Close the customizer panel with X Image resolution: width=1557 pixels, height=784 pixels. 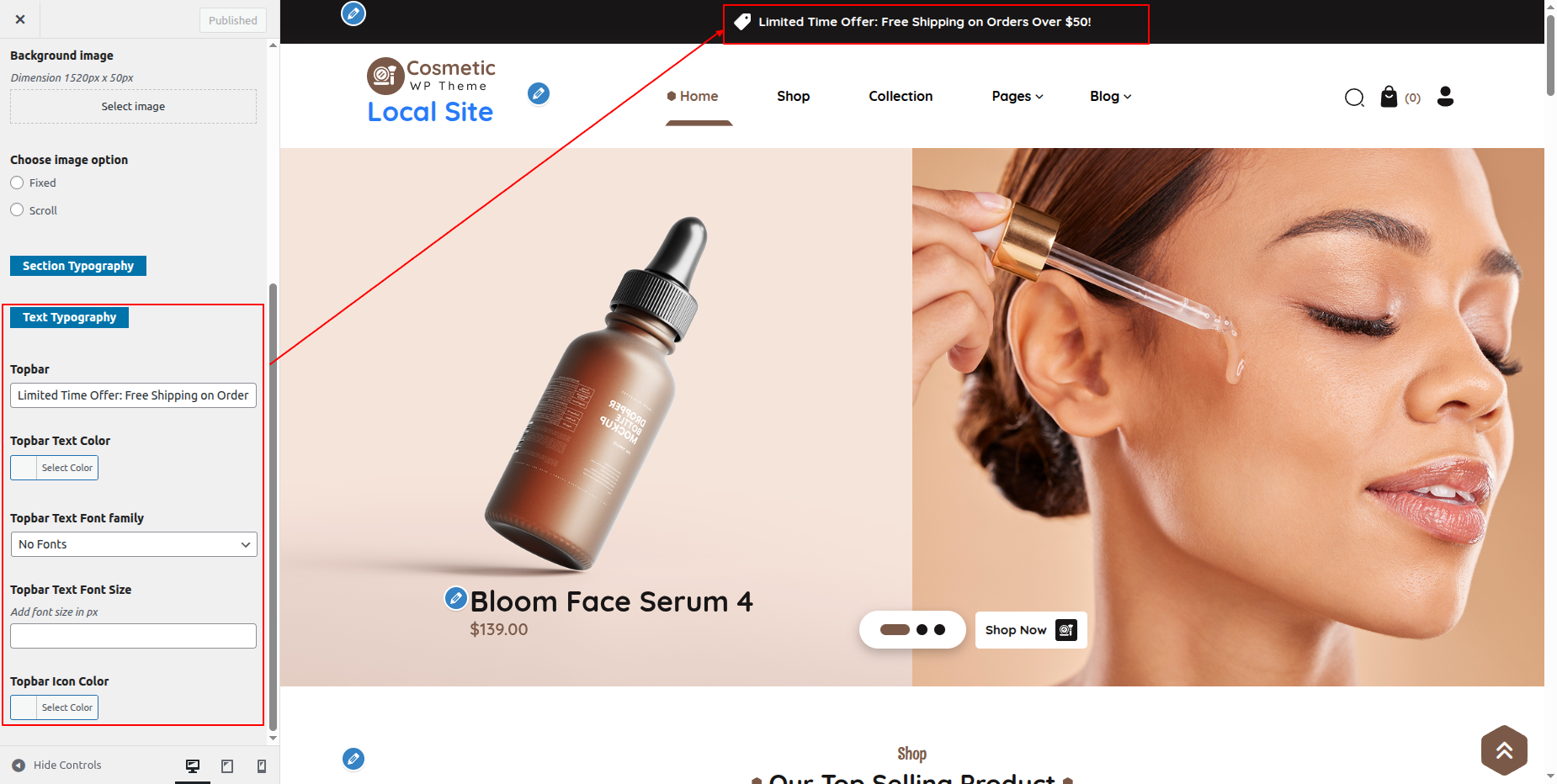click(x=20, y=19)
